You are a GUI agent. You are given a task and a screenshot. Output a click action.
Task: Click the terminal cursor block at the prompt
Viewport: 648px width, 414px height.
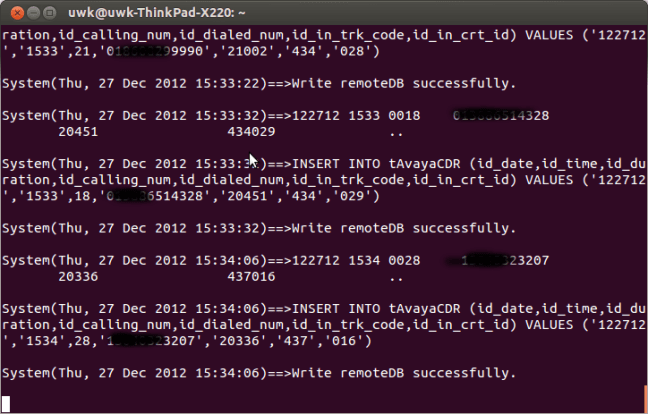point(6,404)
